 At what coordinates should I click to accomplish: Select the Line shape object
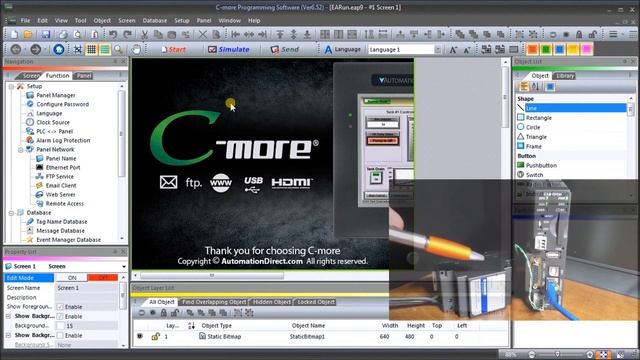(x=571, y=108)
